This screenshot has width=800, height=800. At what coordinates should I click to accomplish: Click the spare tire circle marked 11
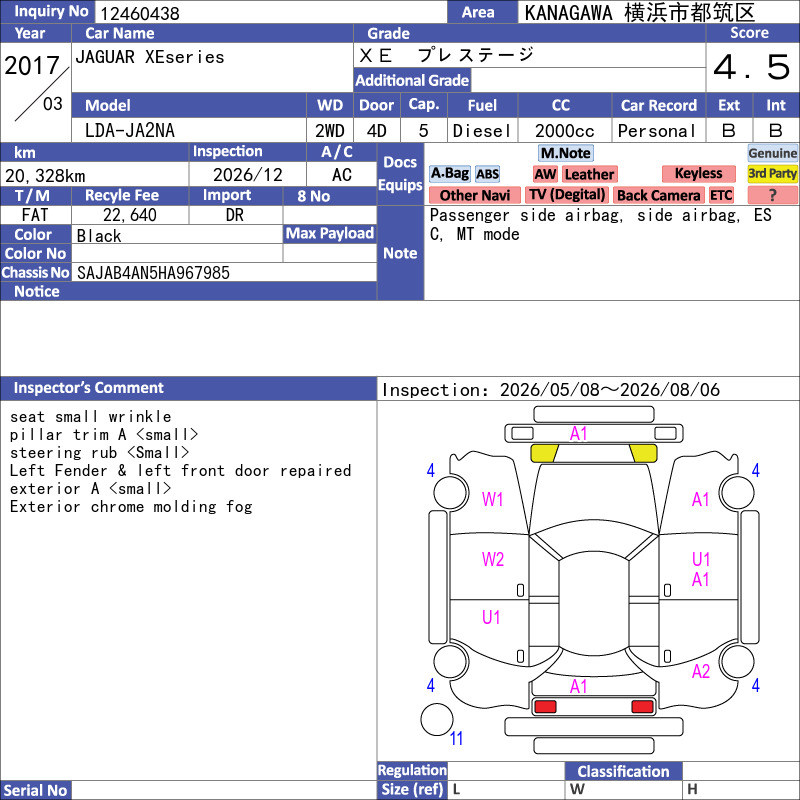pyautogui.click(x=437, y=719)
